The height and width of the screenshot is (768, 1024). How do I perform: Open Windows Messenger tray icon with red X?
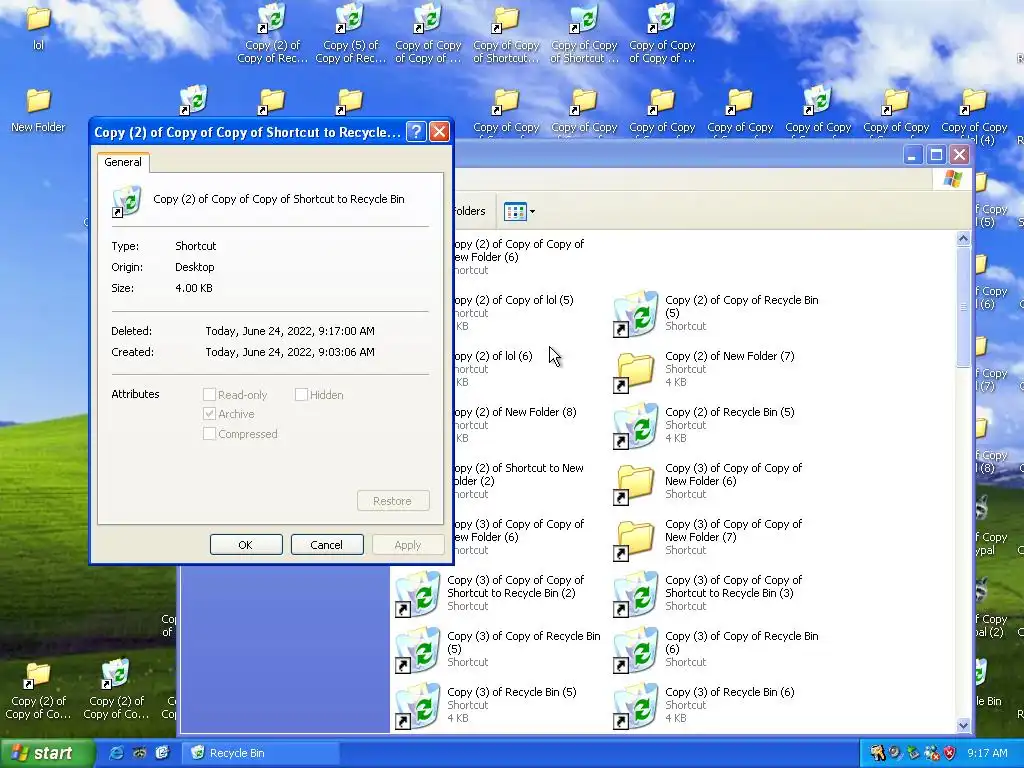tap(931, 753)
